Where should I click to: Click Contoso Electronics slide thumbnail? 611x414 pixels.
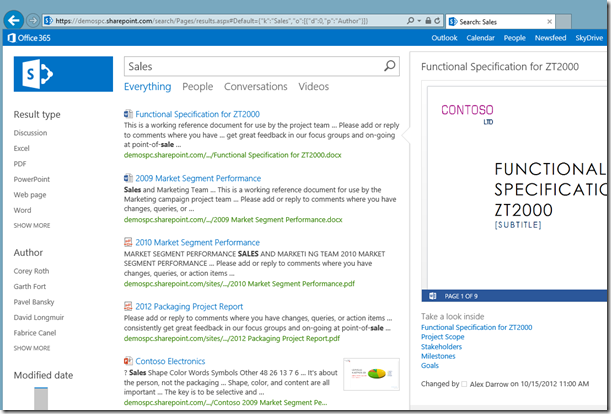[371, 374]
